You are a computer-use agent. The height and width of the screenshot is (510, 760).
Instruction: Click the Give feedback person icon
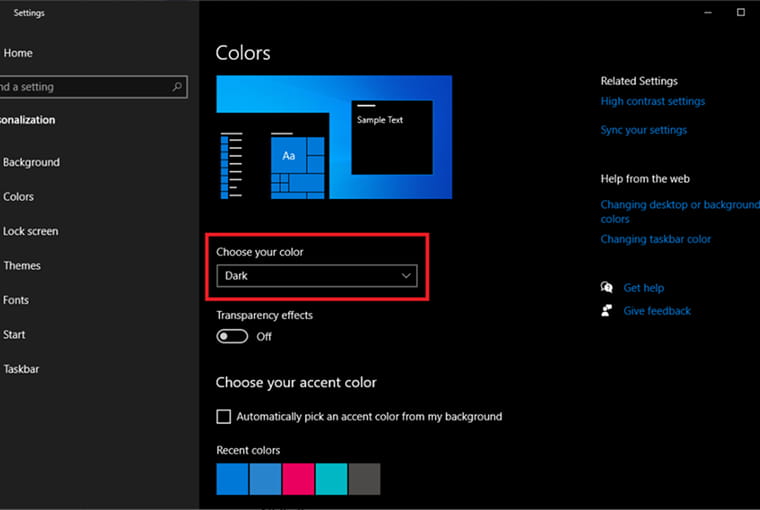(606, 311)
